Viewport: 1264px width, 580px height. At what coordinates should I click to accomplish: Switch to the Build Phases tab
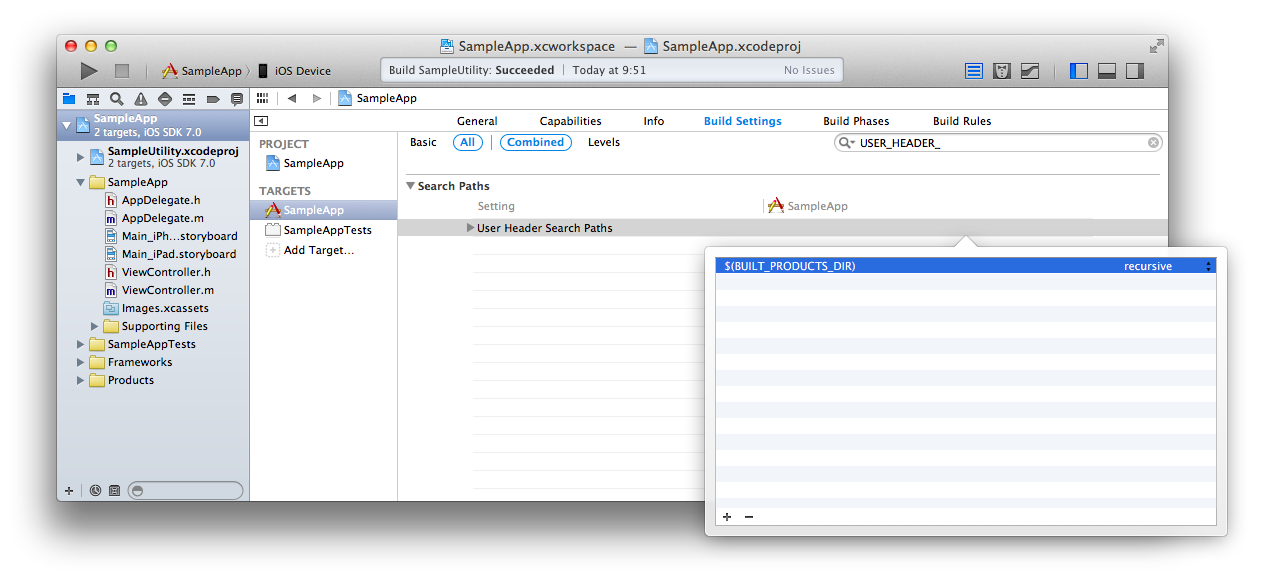(855, 121)
